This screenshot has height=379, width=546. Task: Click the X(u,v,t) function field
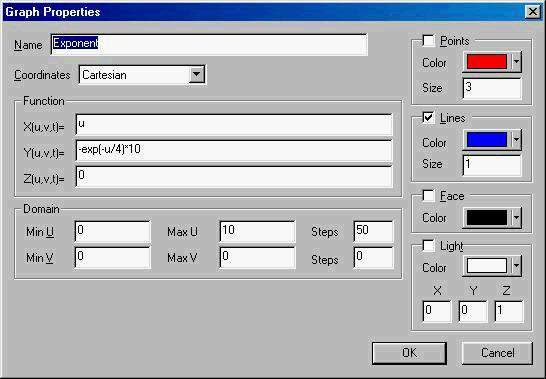pos(234,124)
